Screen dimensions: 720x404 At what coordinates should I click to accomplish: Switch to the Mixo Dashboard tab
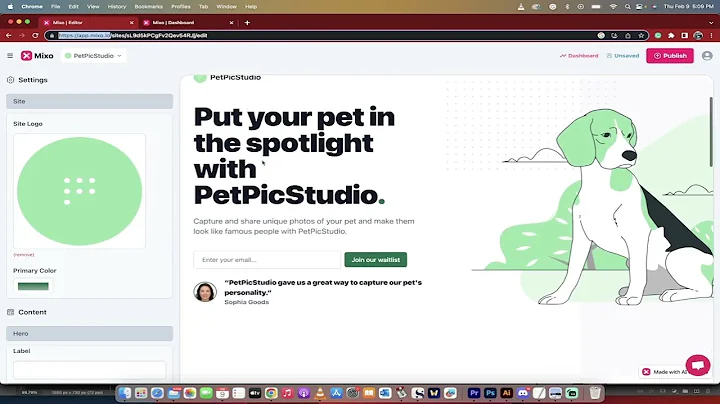[188, 22]
